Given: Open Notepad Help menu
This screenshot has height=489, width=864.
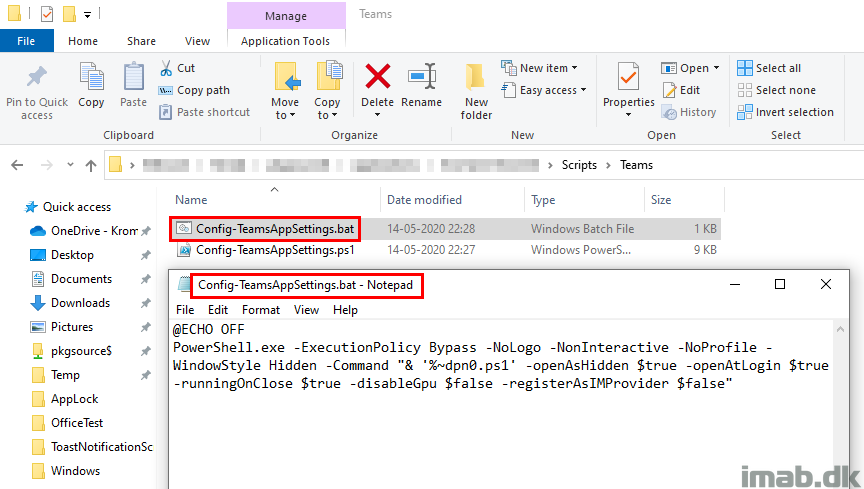Looking at the screenshot, I should 345,310.
